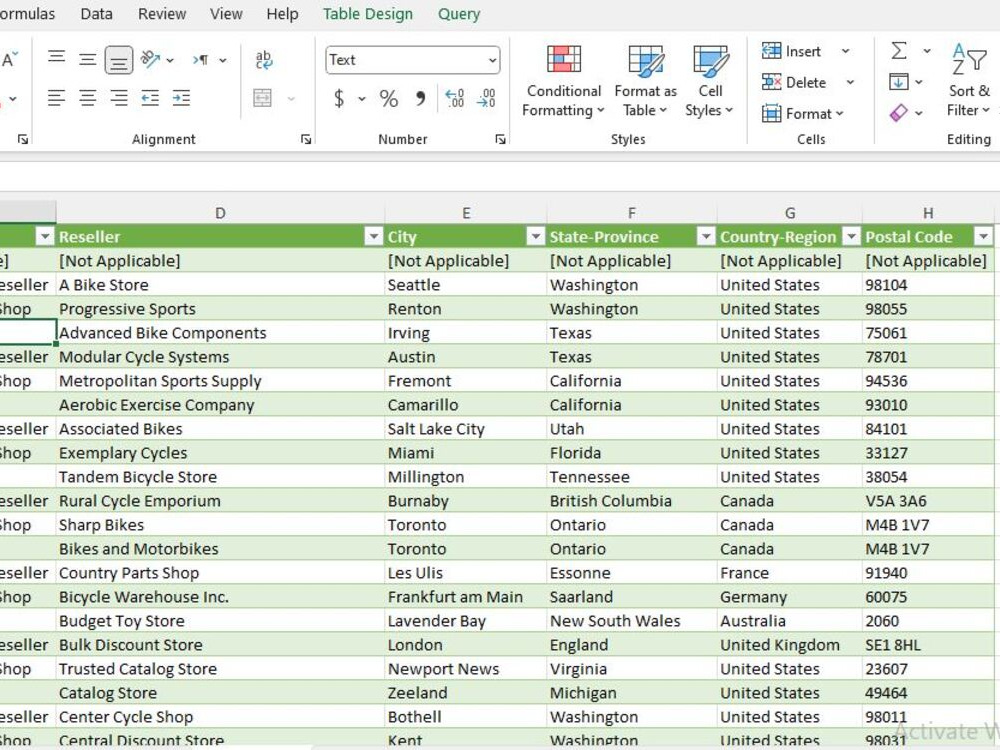The width and height of the screenshot is (1000, 750).
Task: Click the Orientation text angle icon
Action: click(x=150, y=59)
